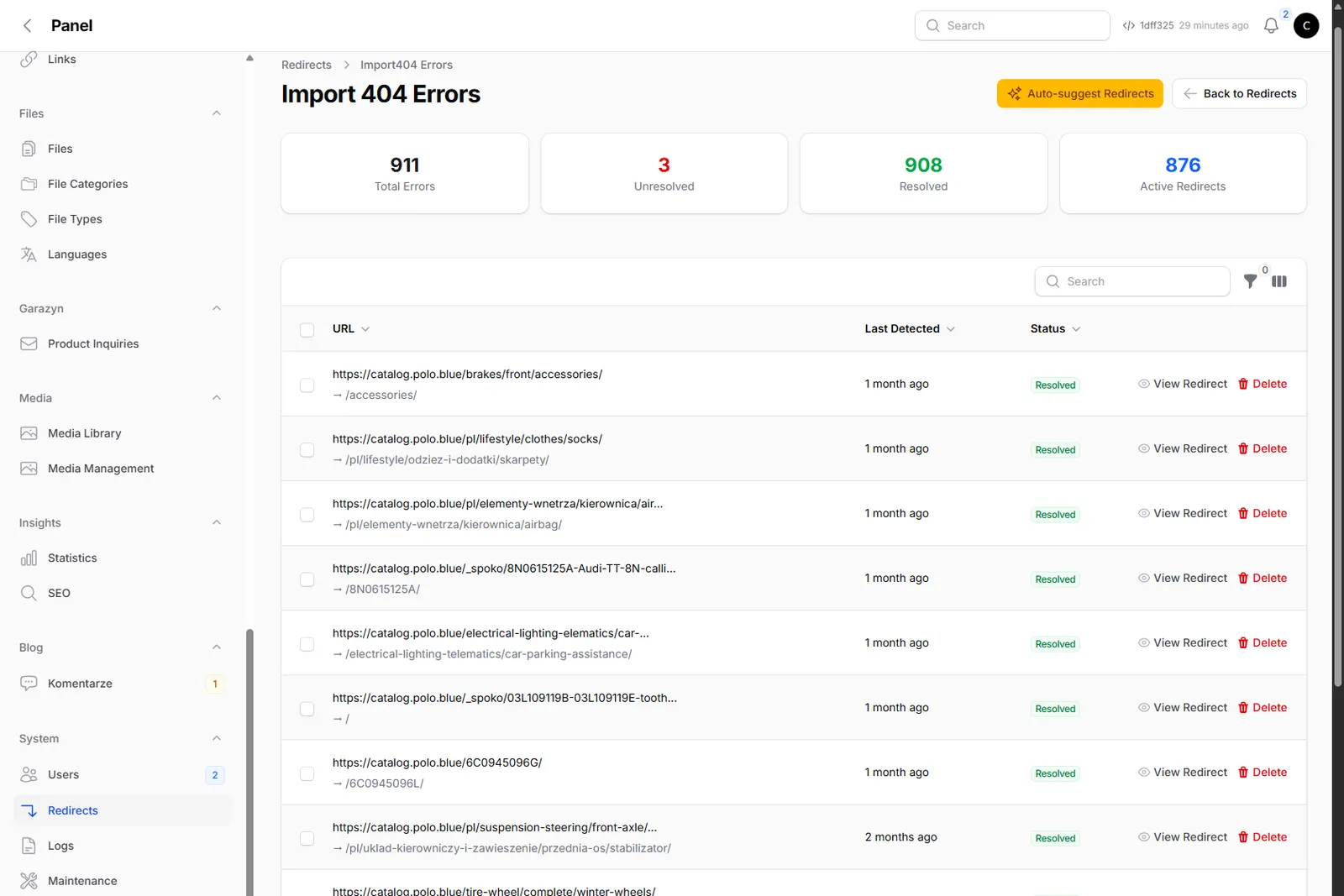This screenshot has height=896, width=1344.
Task: Open Languages translate icon
Action: tap(29, 254)
